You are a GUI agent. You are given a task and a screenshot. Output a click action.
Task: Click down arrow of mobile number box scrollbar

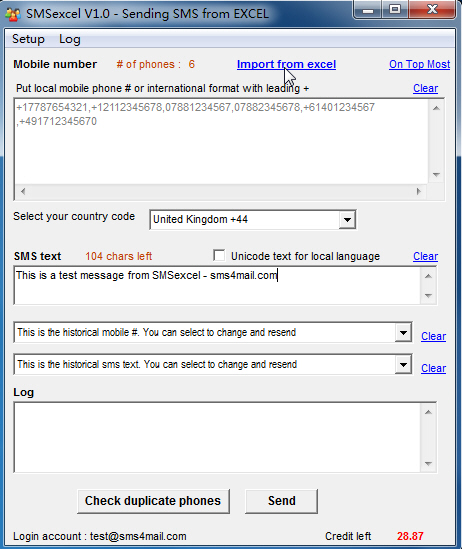click(436, 175)
